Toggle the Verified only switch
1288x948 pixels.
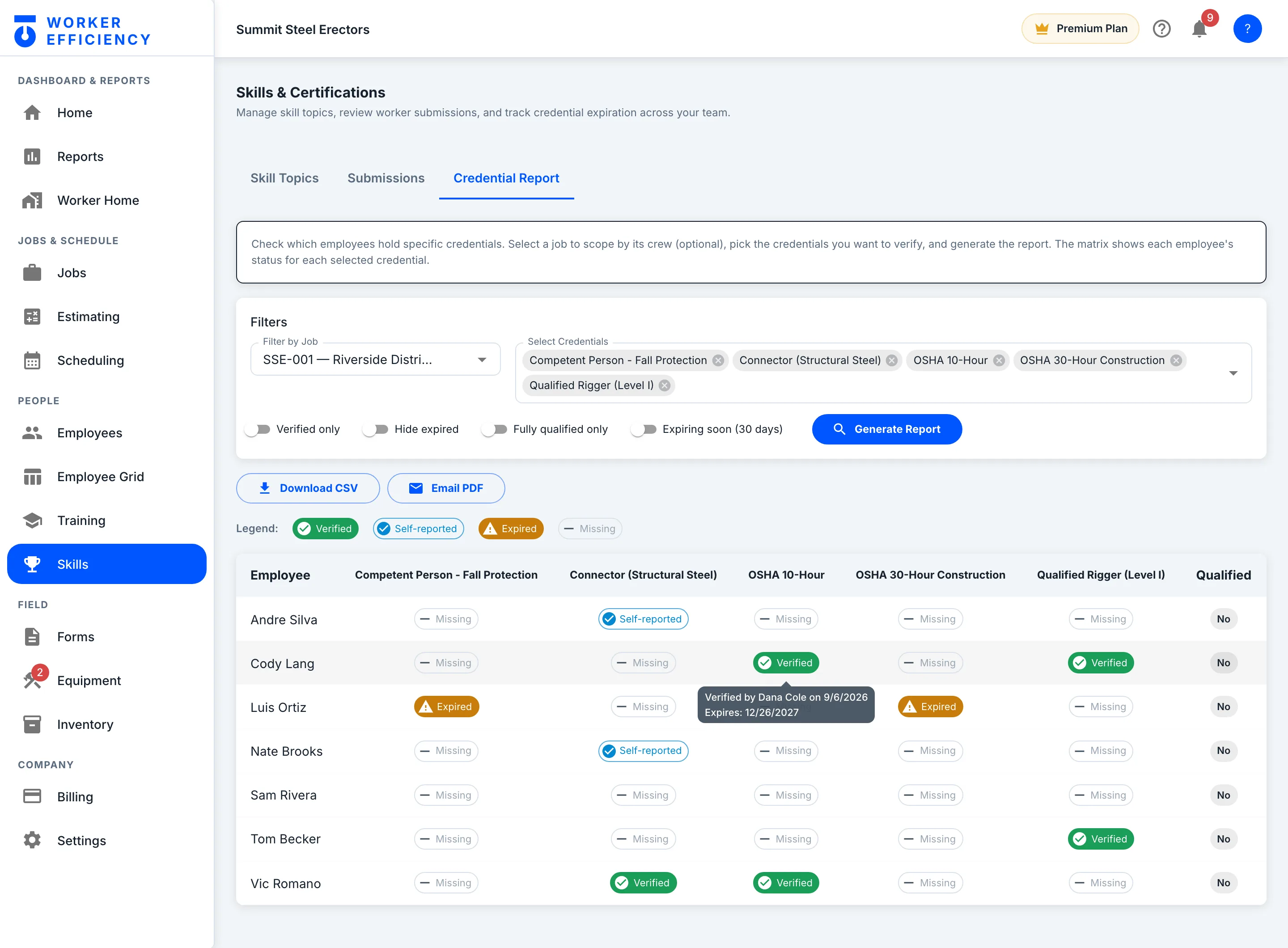click(x=257, y=429)
